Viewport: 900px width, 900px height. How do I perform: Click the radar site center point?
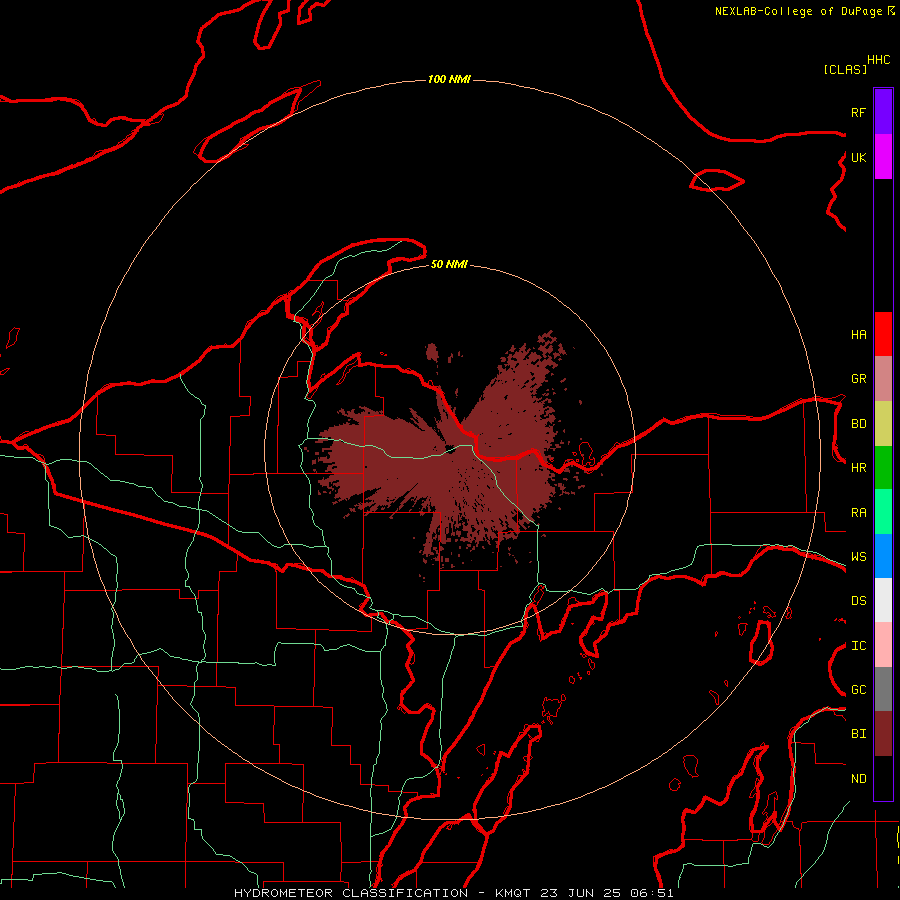[x=450, y=449]
